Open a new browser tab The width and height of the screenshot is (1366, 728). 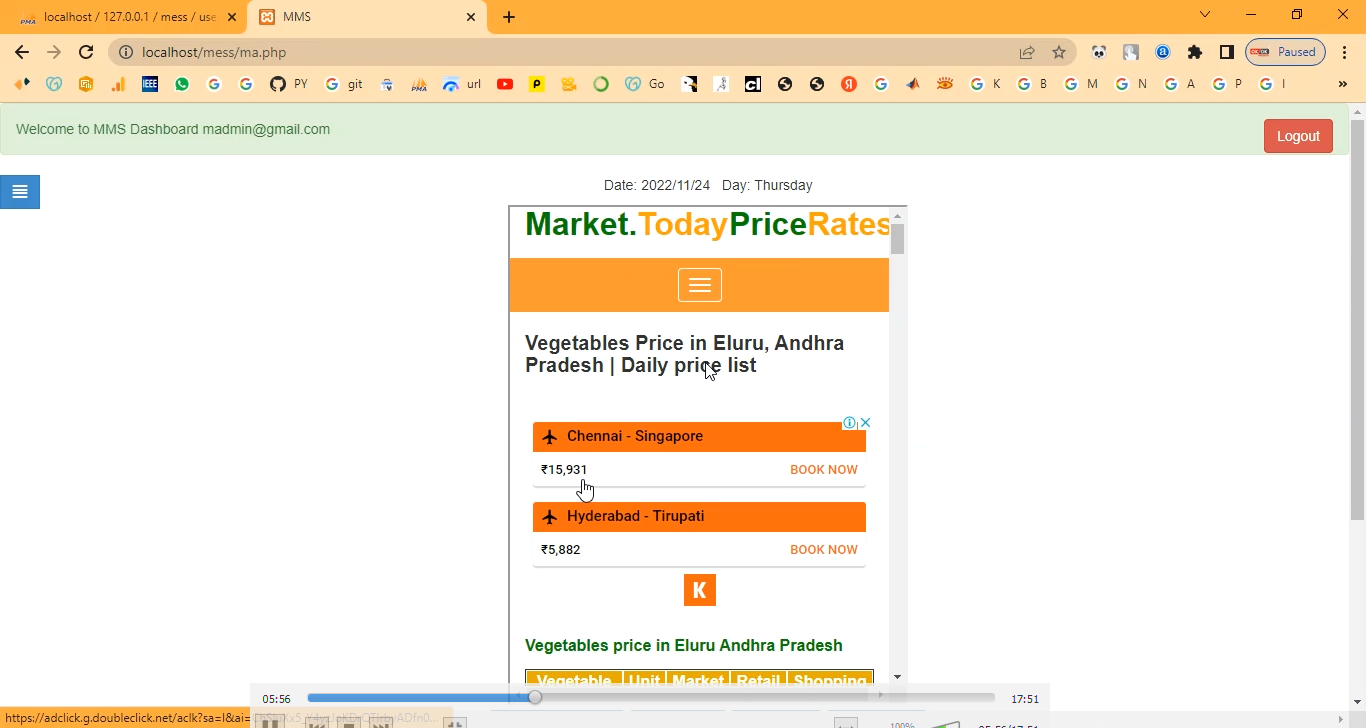pyautogui.click(x=509, y=17)
